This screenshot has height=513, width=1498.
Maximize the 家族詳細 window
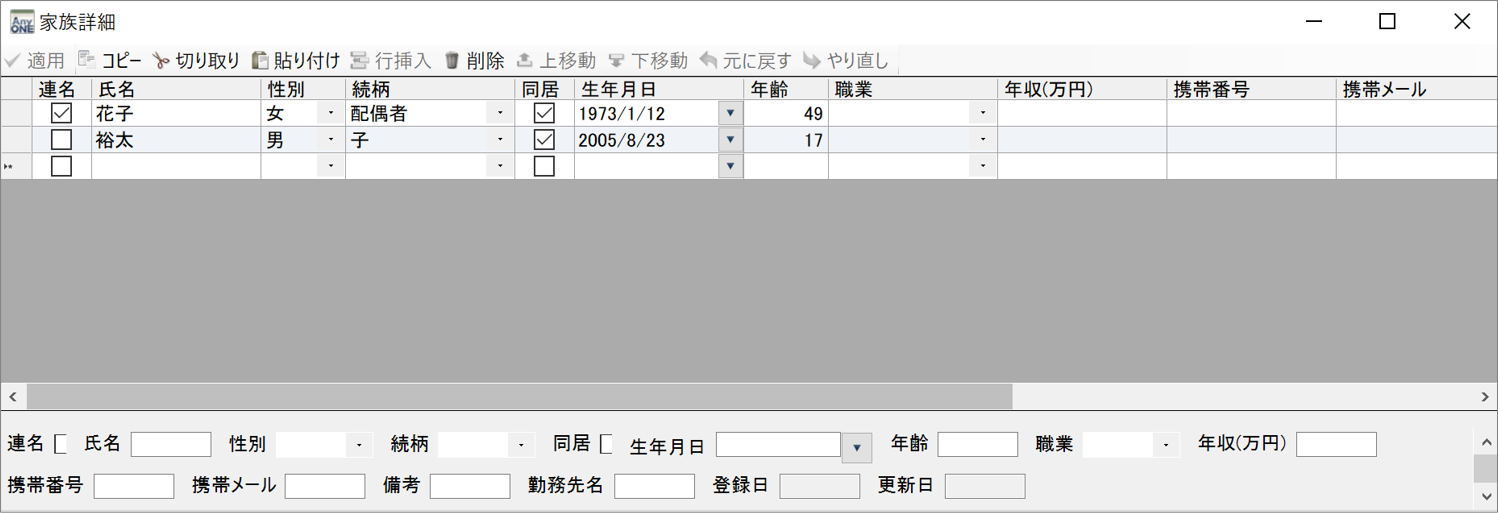tap(1387, 22)
